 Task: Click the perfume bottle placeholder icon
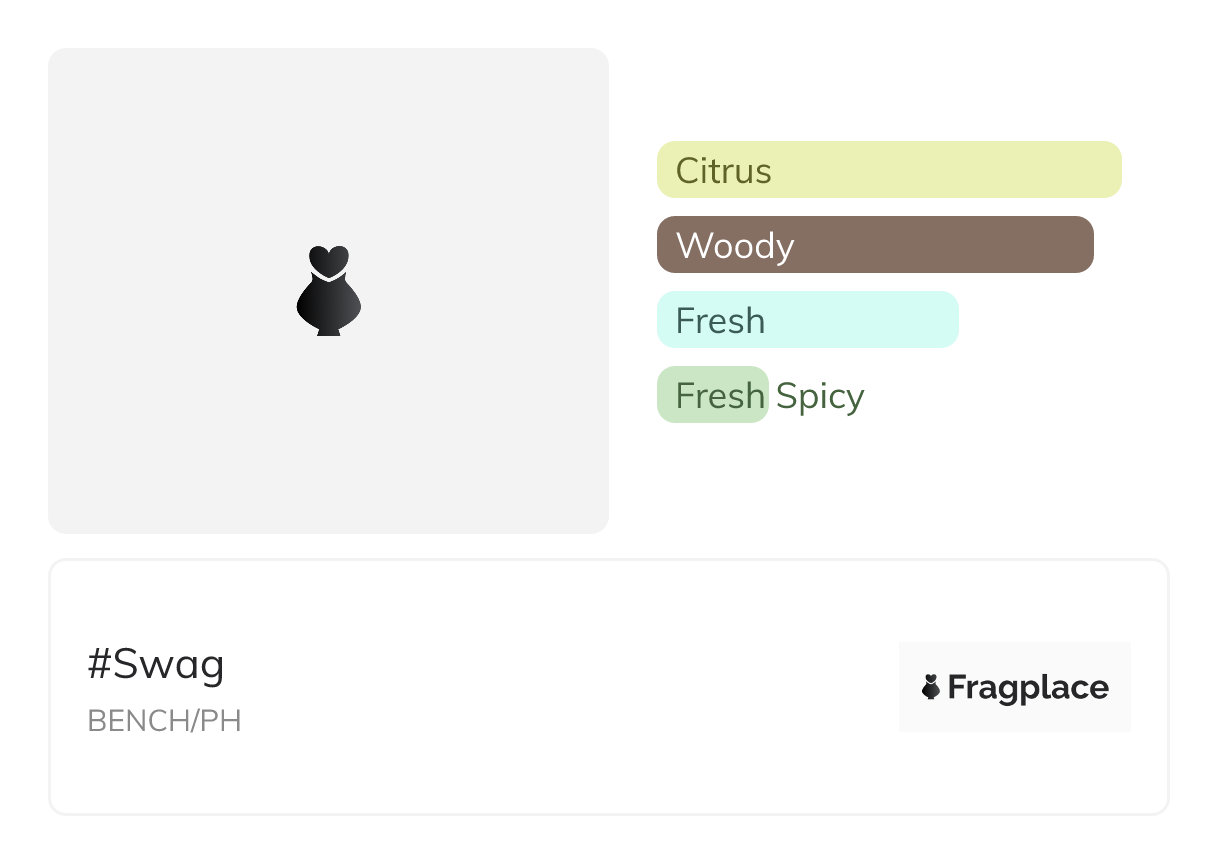click(x=328, y=291)
